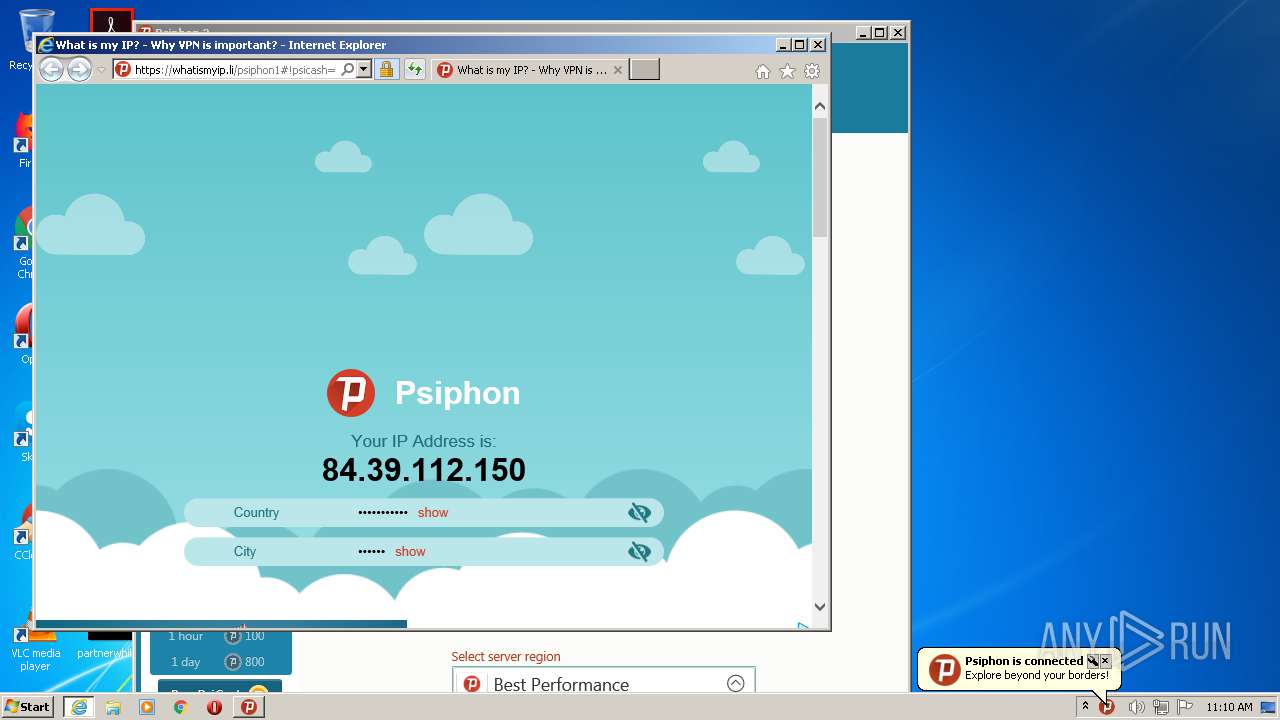Close the 'What is my IP?' tab
The height and width of the screenshot is (720, 1280).
click(617, 70)
